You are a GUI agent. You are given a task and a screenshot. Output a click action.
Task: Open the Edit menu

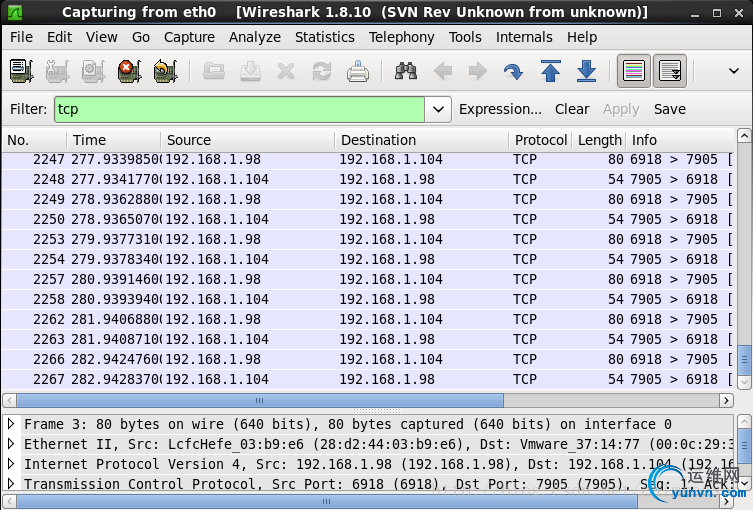click(x=60, y=37)
